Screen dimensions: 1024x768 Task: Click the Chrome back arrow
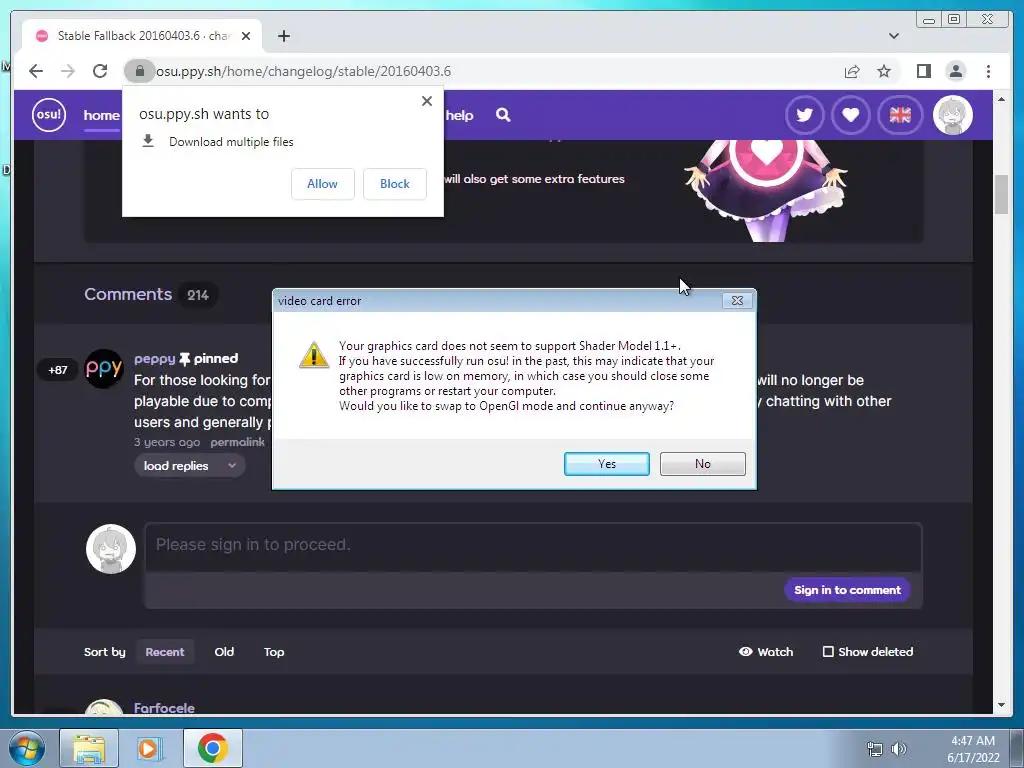click(36, 71)
